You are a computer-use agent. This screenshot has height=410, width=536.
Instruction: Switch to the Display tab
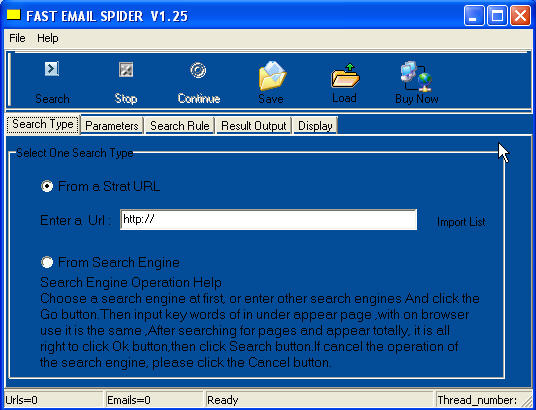315,125
